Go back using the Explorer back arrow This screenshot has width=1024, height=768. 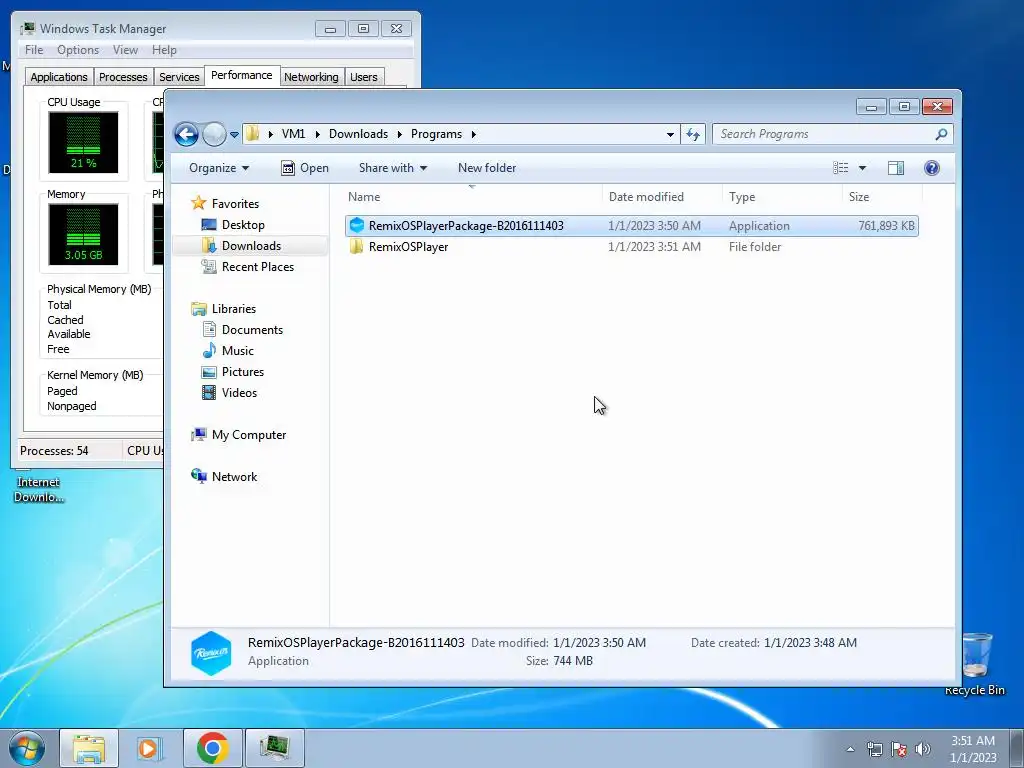pyautogui.click(x=186, y=135)
